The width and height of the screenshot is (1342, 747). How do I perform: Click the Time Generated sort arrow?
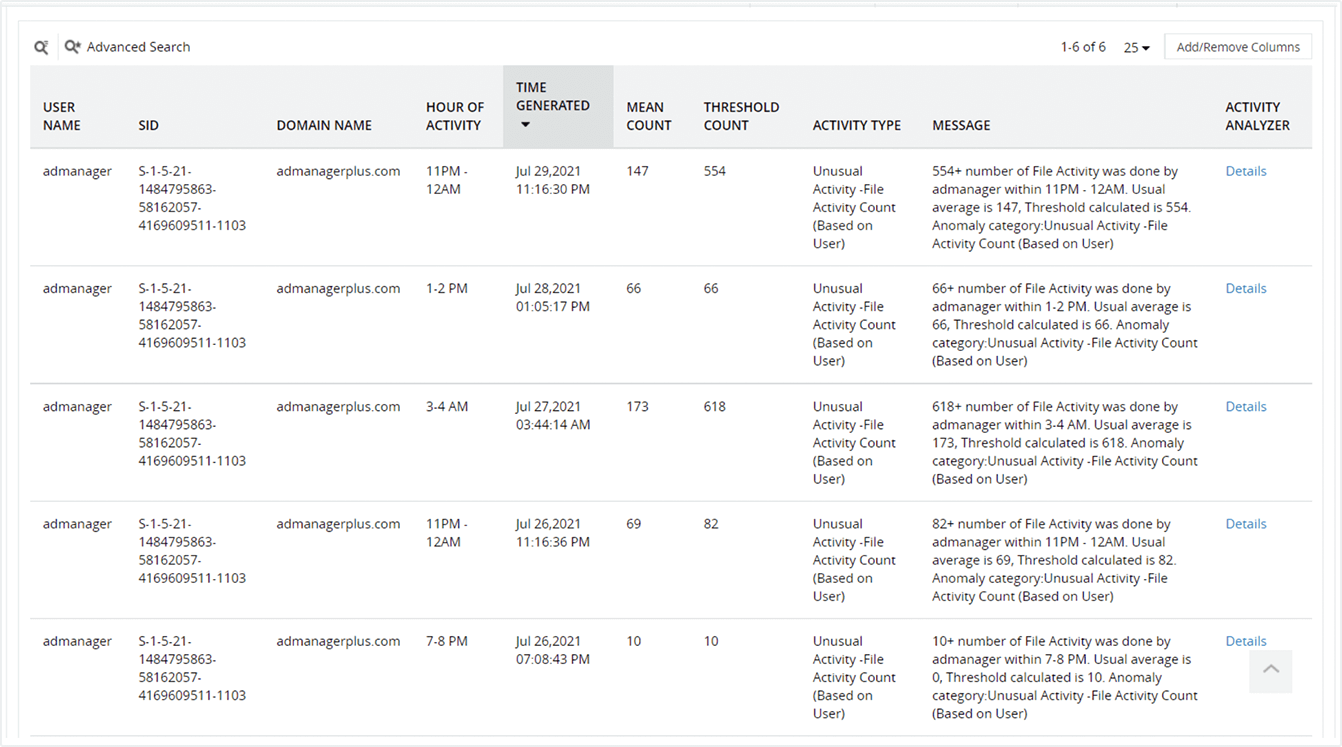point(525,125)
